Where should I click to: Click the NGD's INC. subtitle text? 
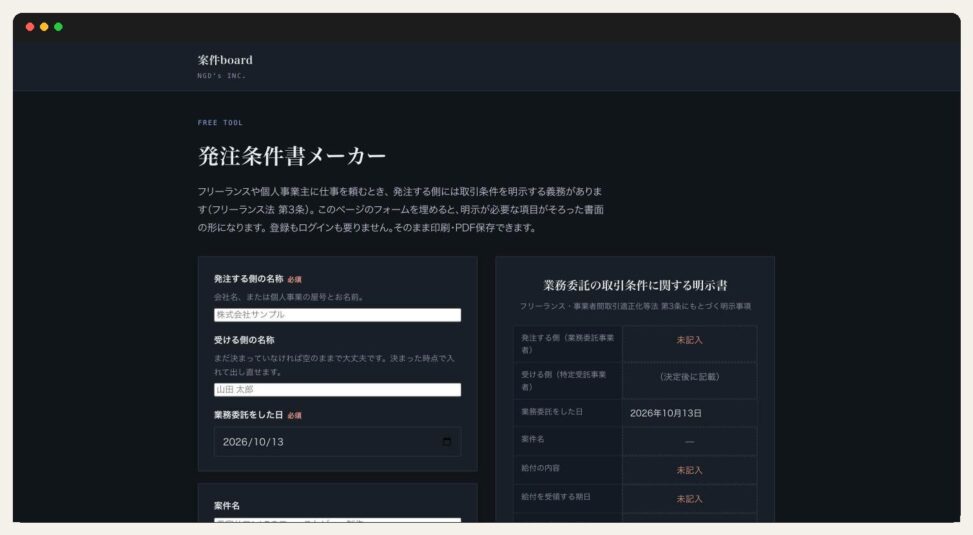222,76
